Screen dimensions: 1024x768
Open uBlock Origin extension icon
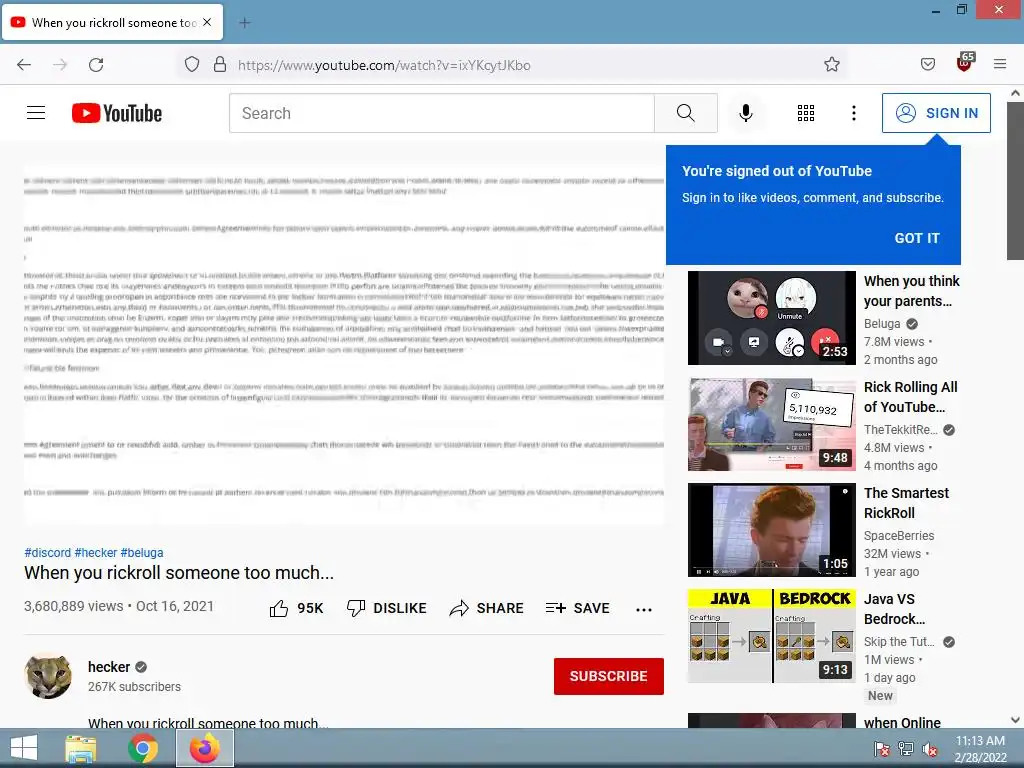tap(965, 63)
